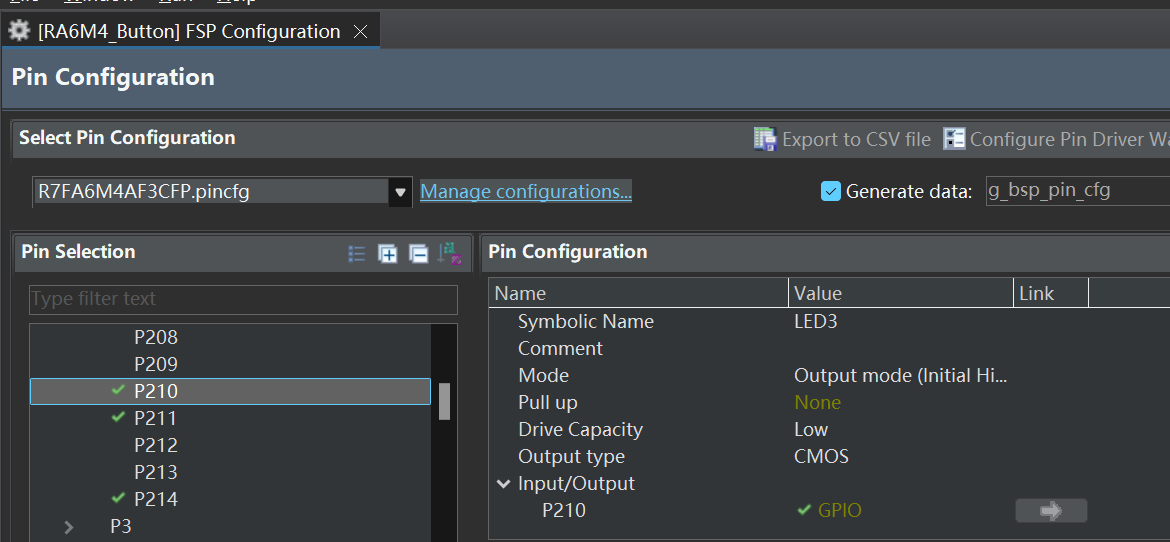Click the list view icon in Pin Selection
The width and height of the screenshot is (1170, 542).
pyautogui.click(x=357, y=254)
